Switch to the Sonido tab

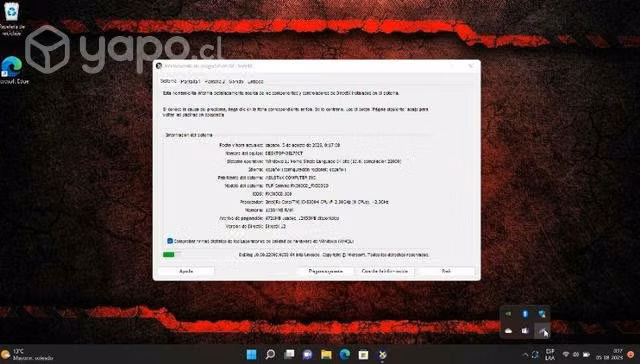tap(236, 82)
